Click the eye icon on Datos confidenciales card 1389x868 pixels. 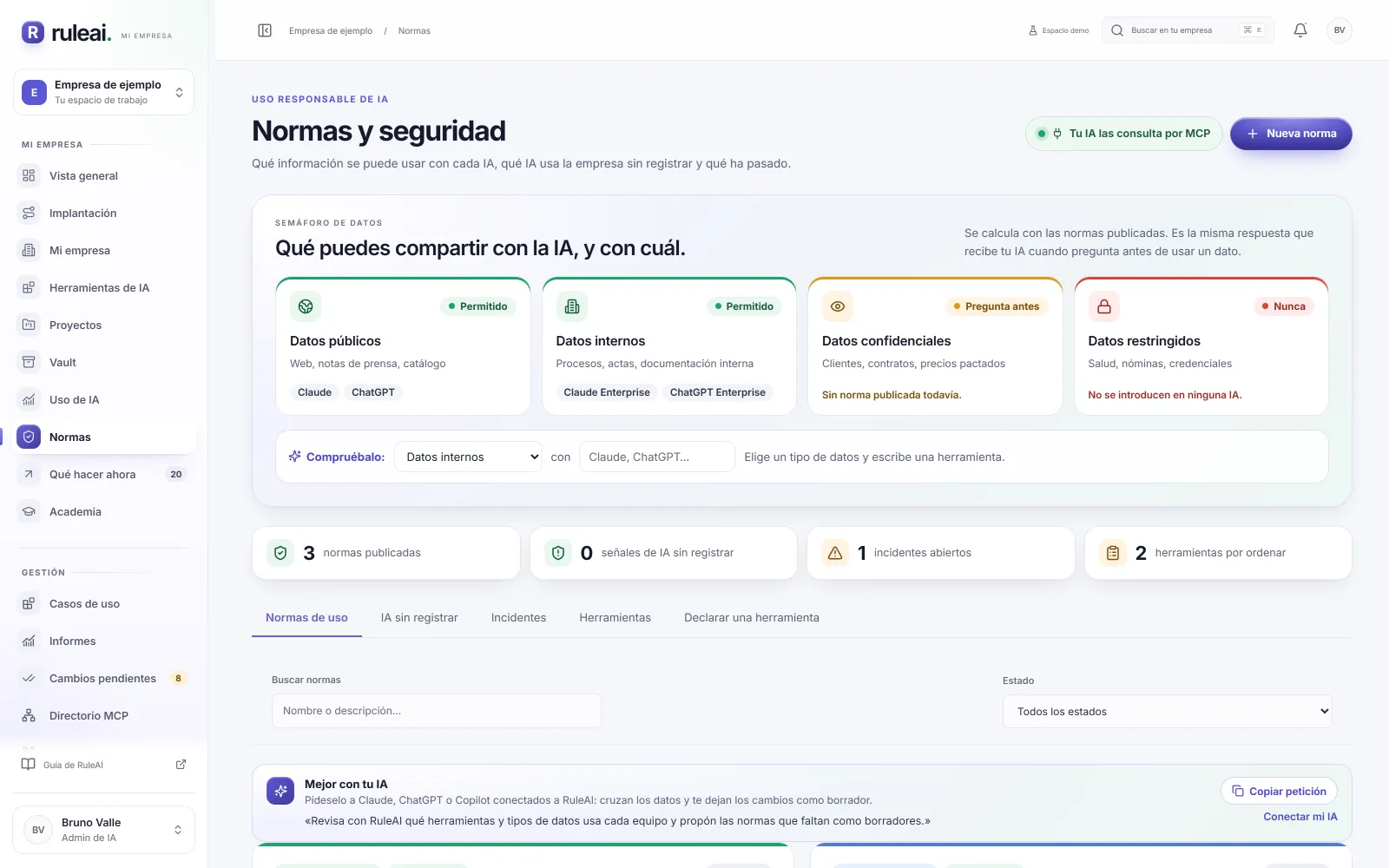coord(838,306)
